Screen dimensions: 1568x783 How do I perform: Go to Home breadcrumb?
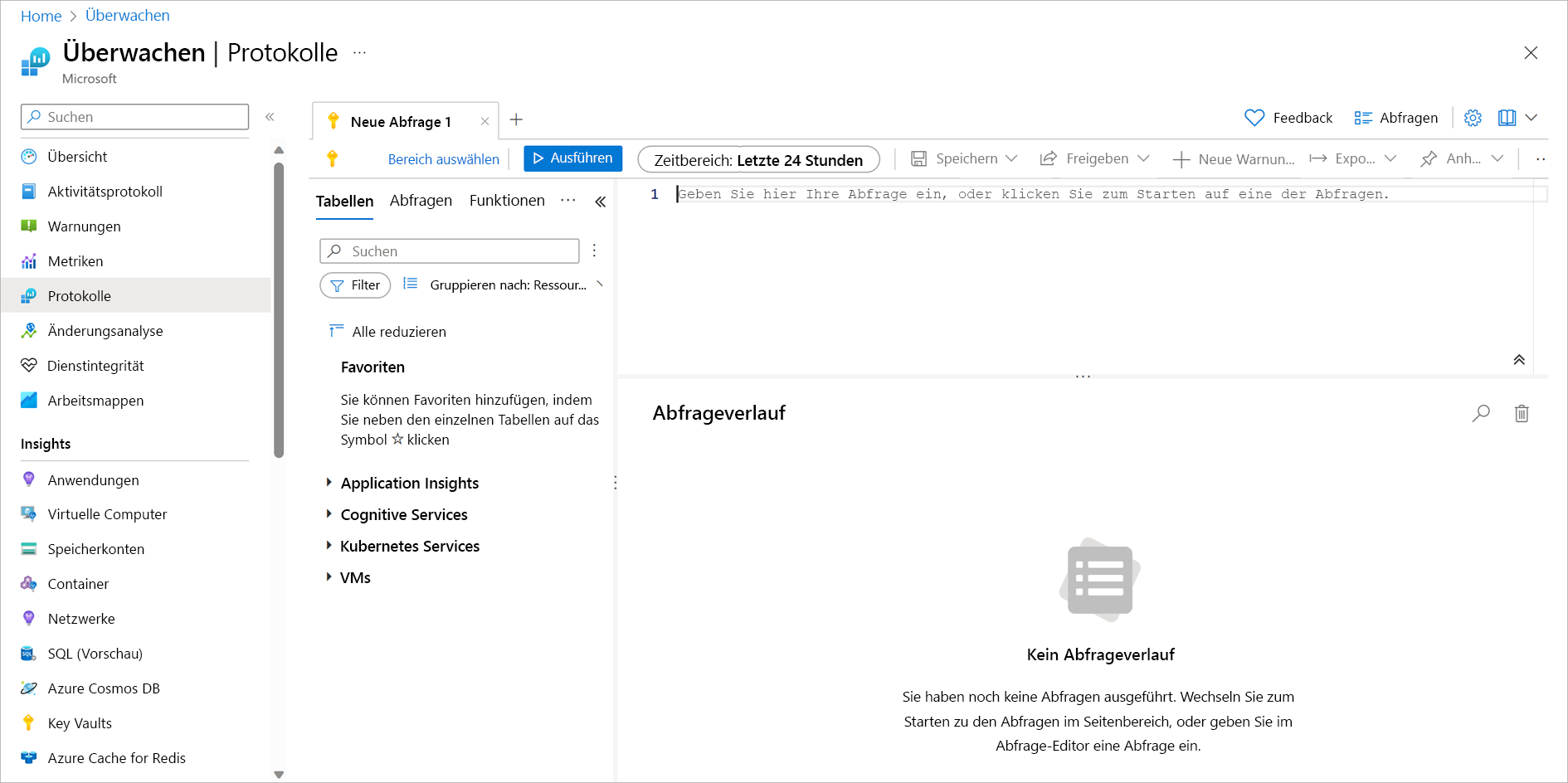coord(41,16)
